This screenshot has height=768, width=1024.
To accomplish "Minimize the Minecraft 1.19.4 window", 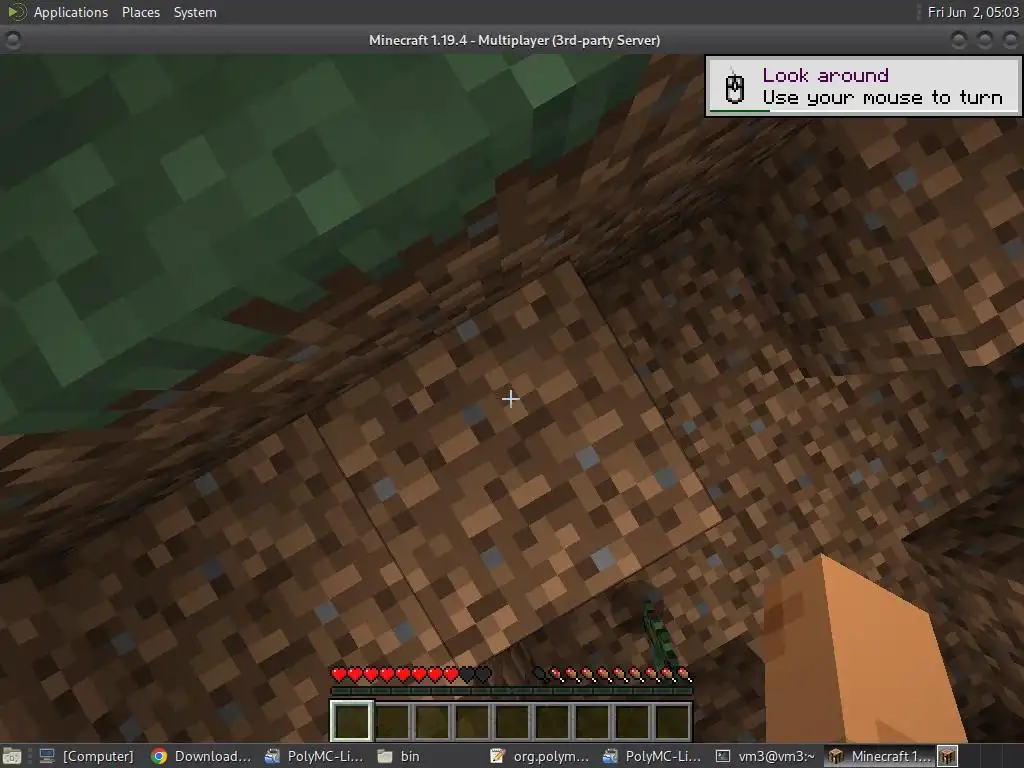I will 958,40.
